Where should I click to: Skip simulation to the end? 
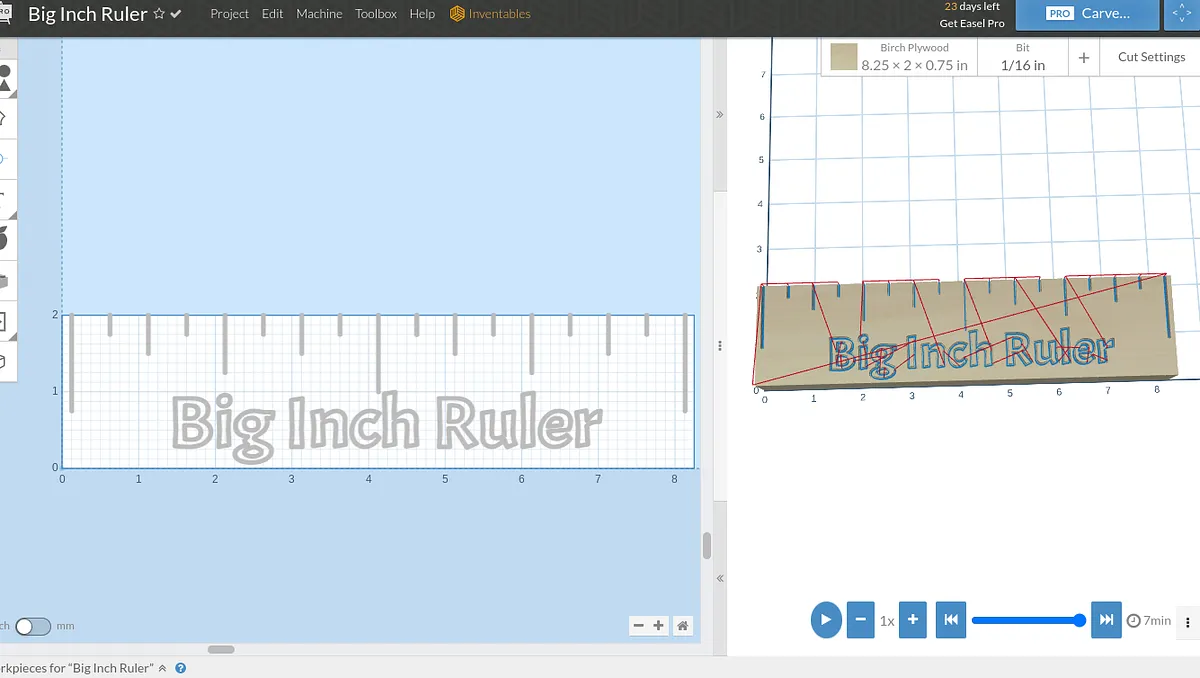click(1106, 620)
